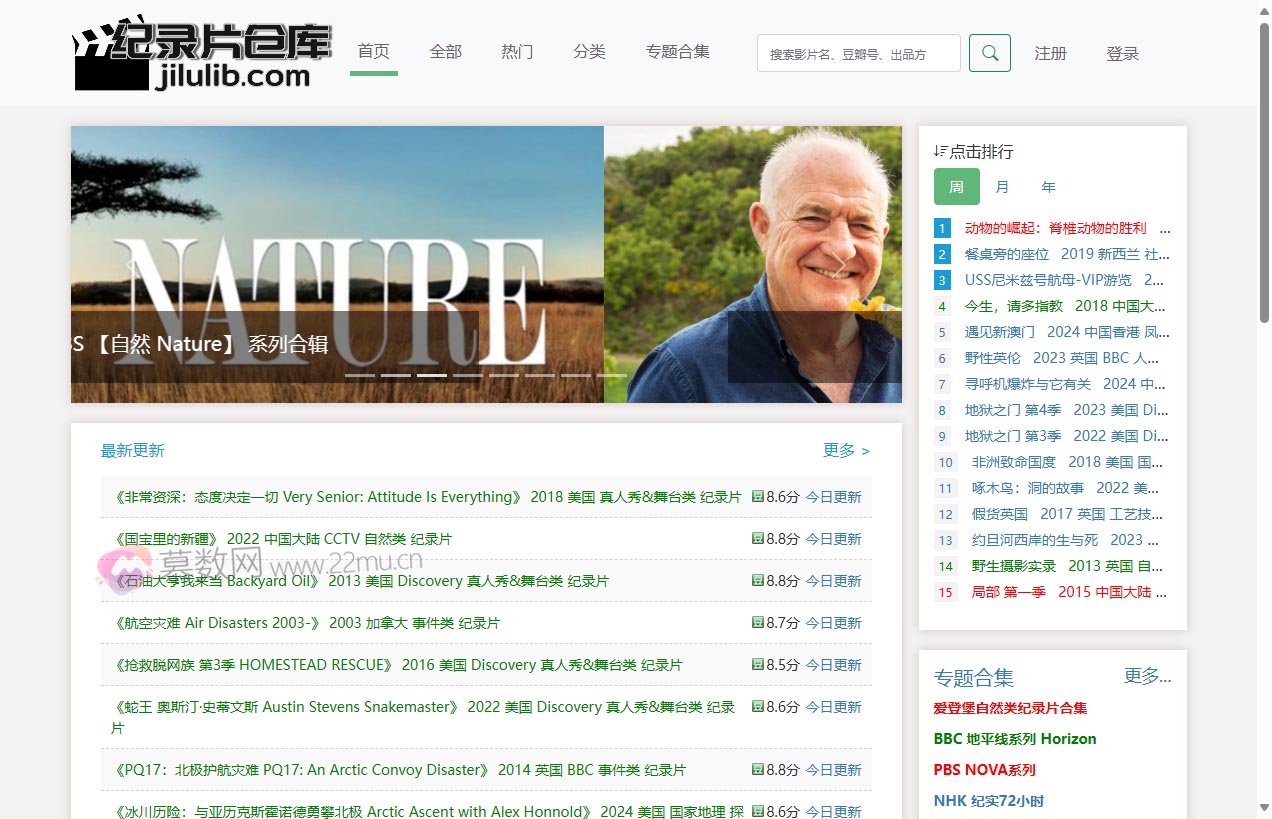The image size is (1272, 819).
Task: Click the 登录 login link
Action: (x=1123, y=54)
